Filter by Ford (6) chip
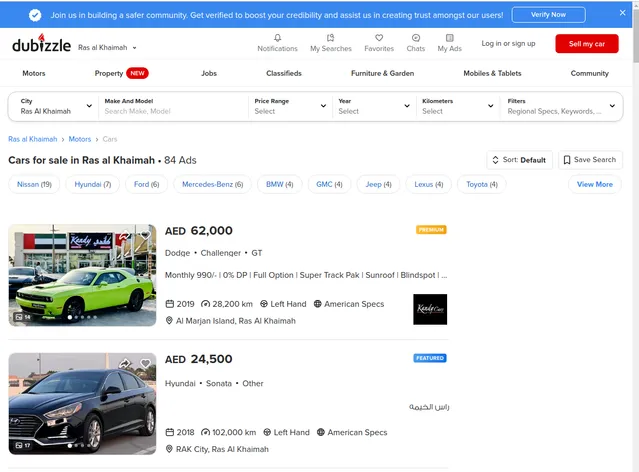The width and height of the screenshot is (639, 472). click(x=146, y=184)
